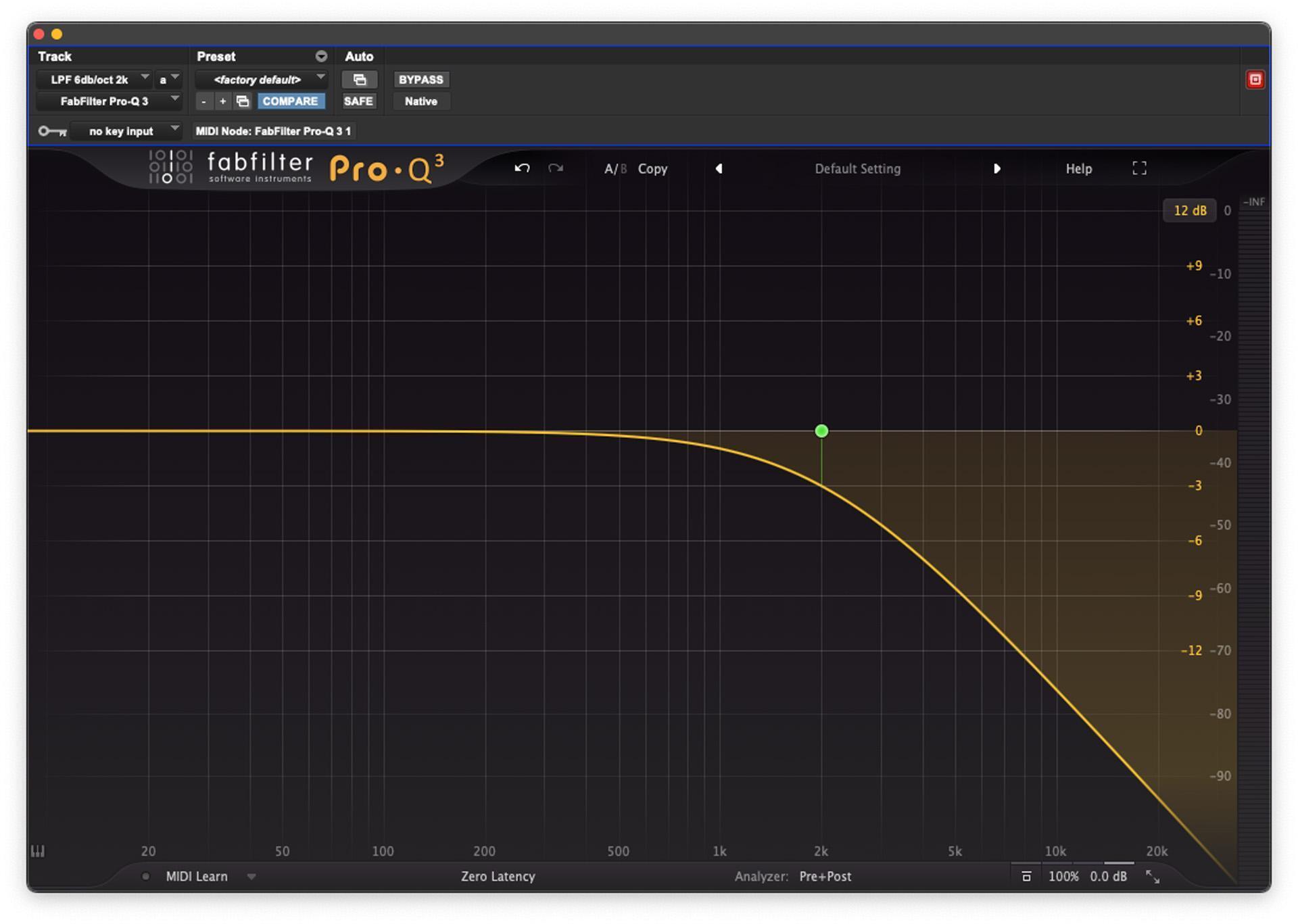This screenshot has height=924, width=1298.
Task: Click the Copy button in the header
Action: point(652,168)
